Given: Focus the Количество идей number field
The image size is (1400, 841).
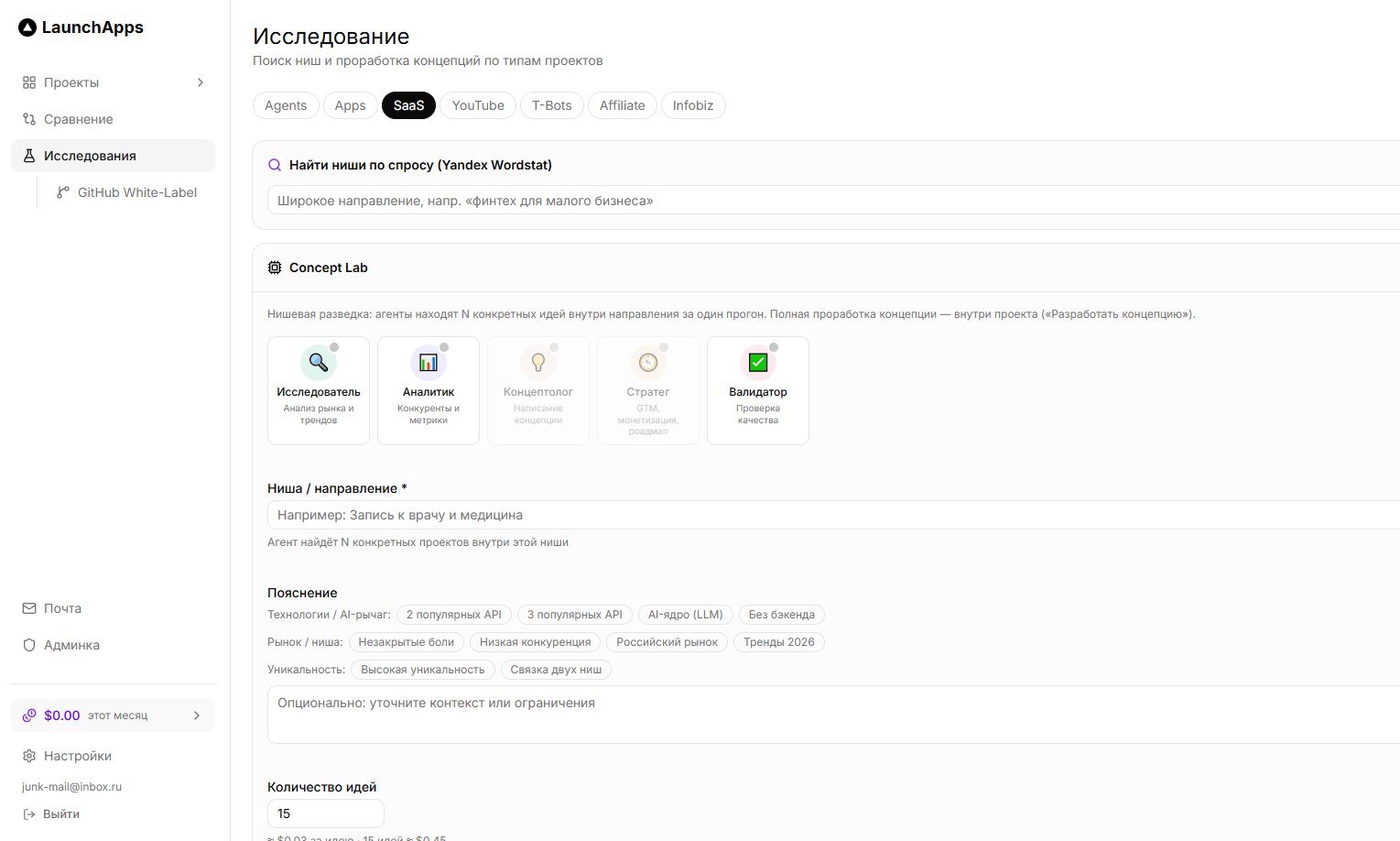Looking at the screenshot, I should click(x=326, y=814).
